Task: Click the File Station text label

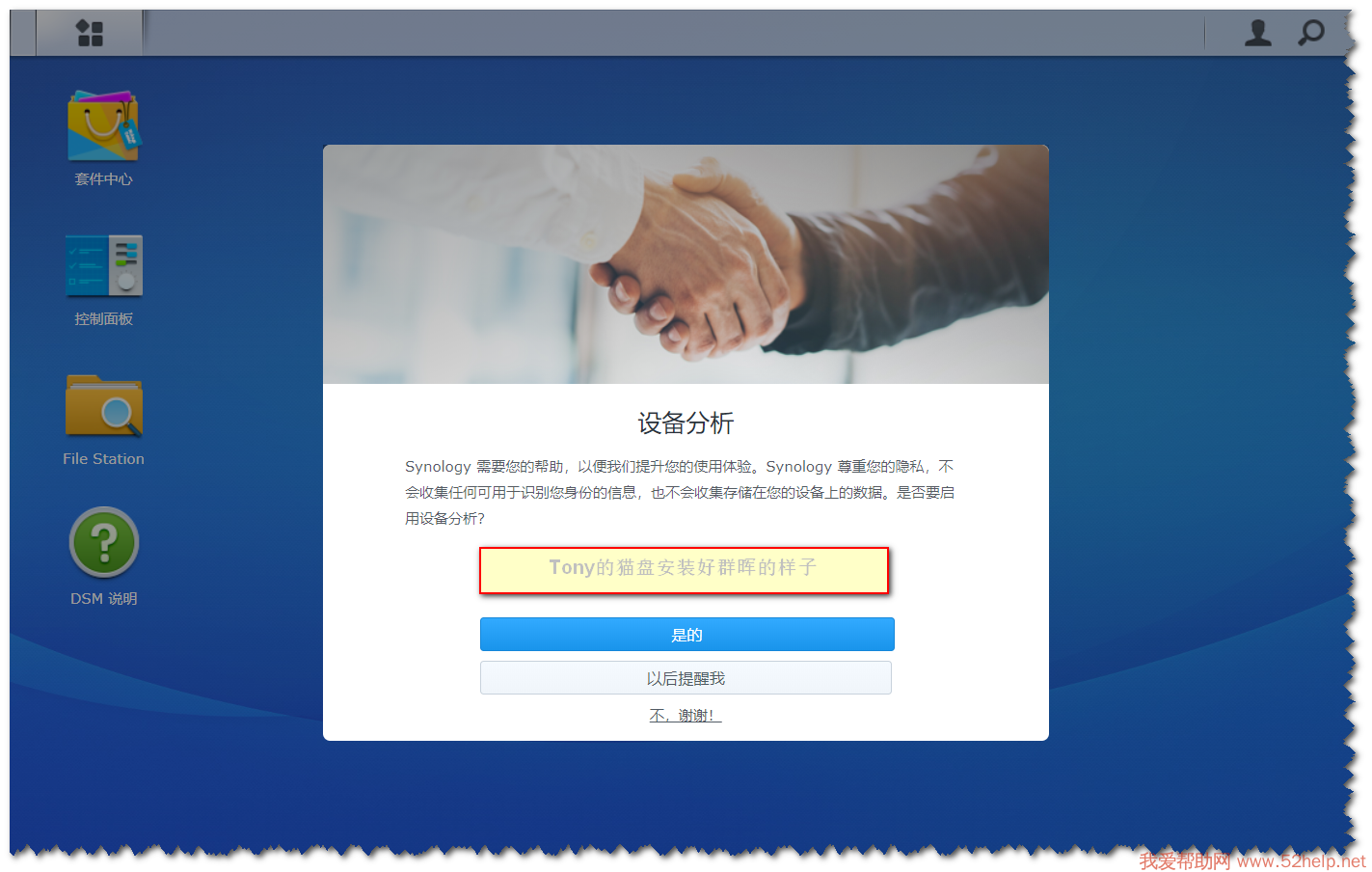Action: point(104,459)
